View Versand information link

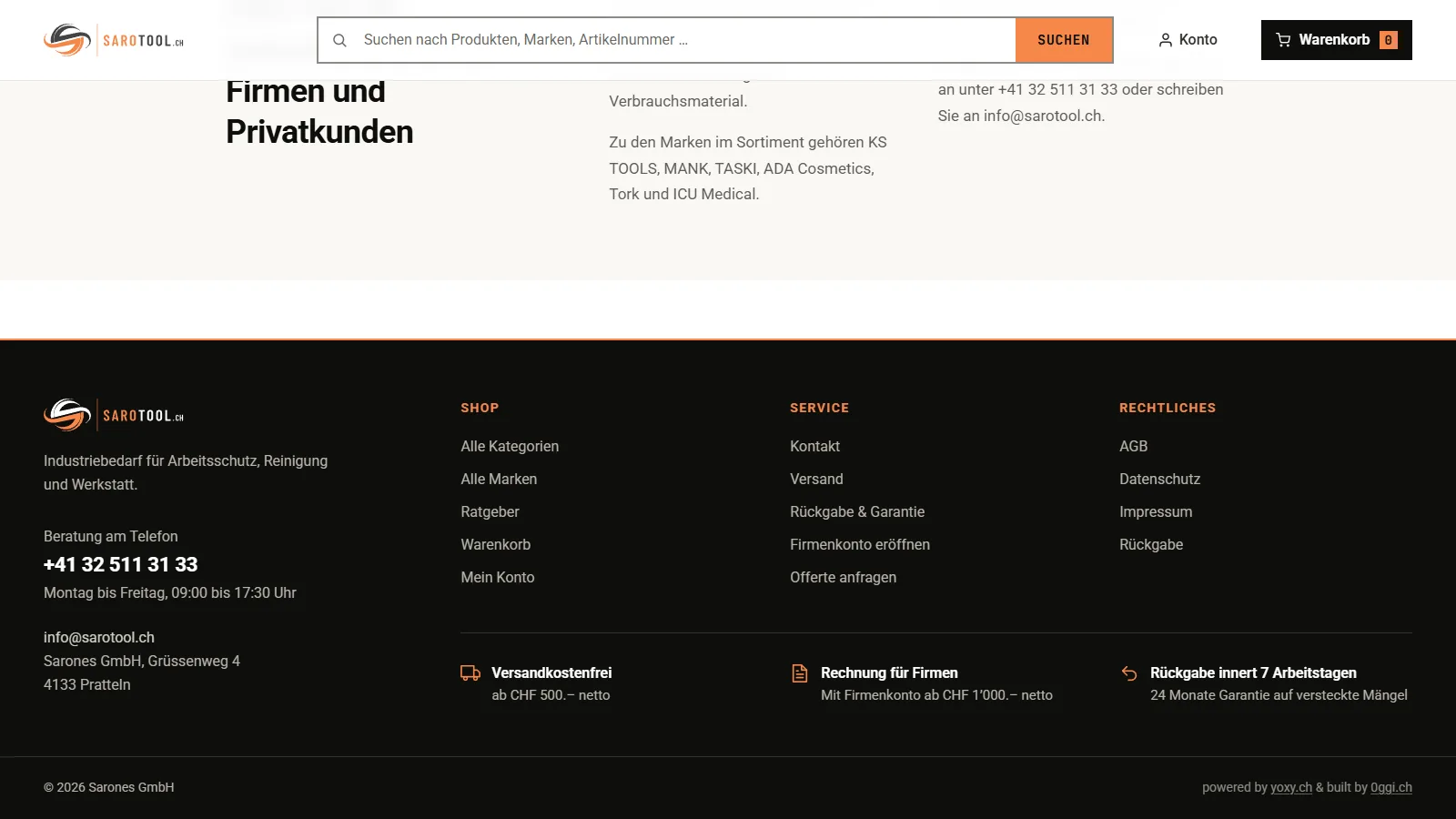pyautogui.click(x=816, y=479)
